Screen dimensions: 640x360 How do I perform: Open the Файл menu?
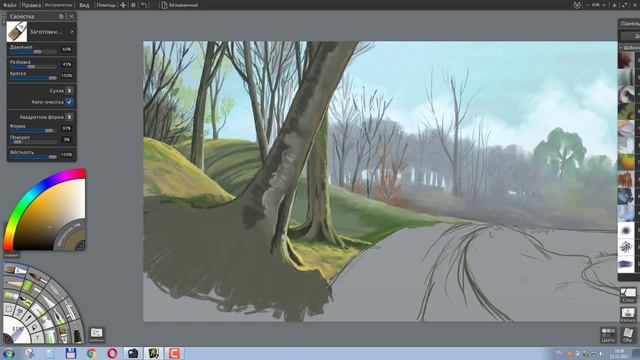[9, 5]
